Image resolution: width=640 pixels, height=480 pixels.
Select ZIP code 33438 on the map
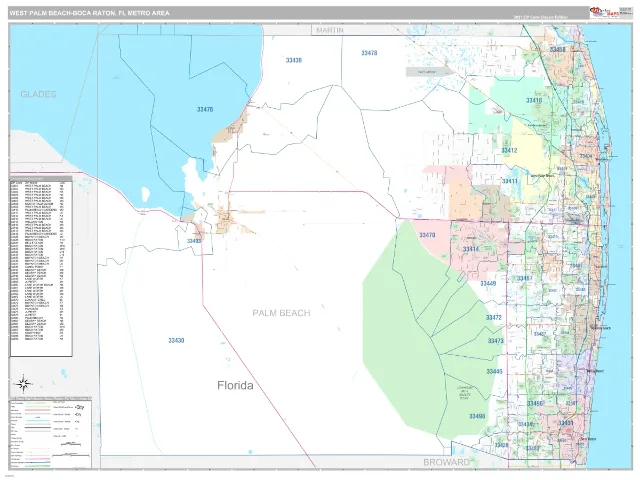pyautogui.click(x=294, y=60)
